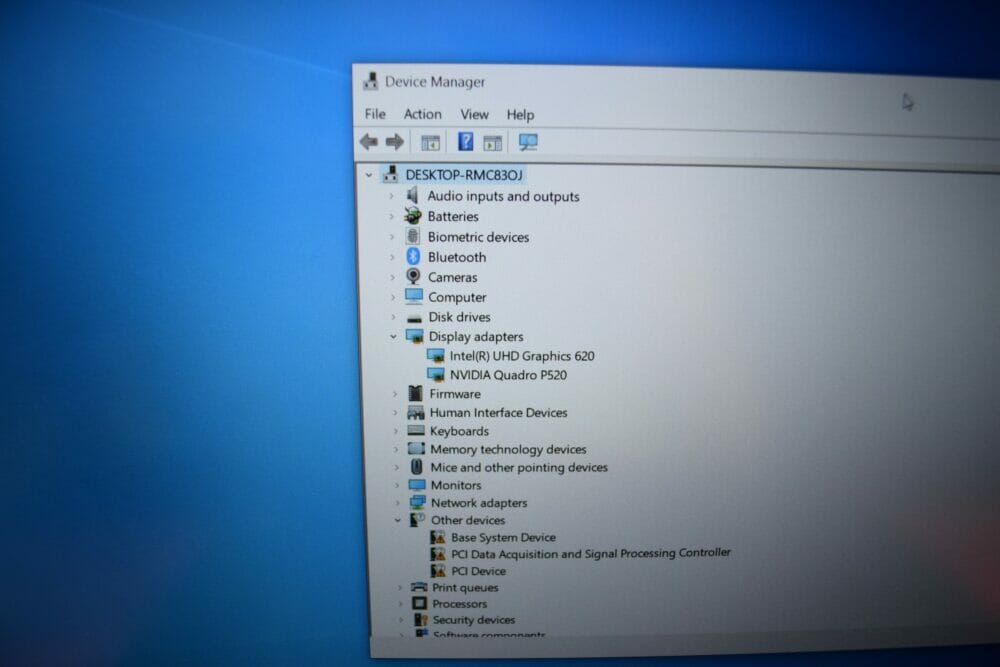Click the Display adapters icon
The image size is (1000, 667).
click(415, 335)
